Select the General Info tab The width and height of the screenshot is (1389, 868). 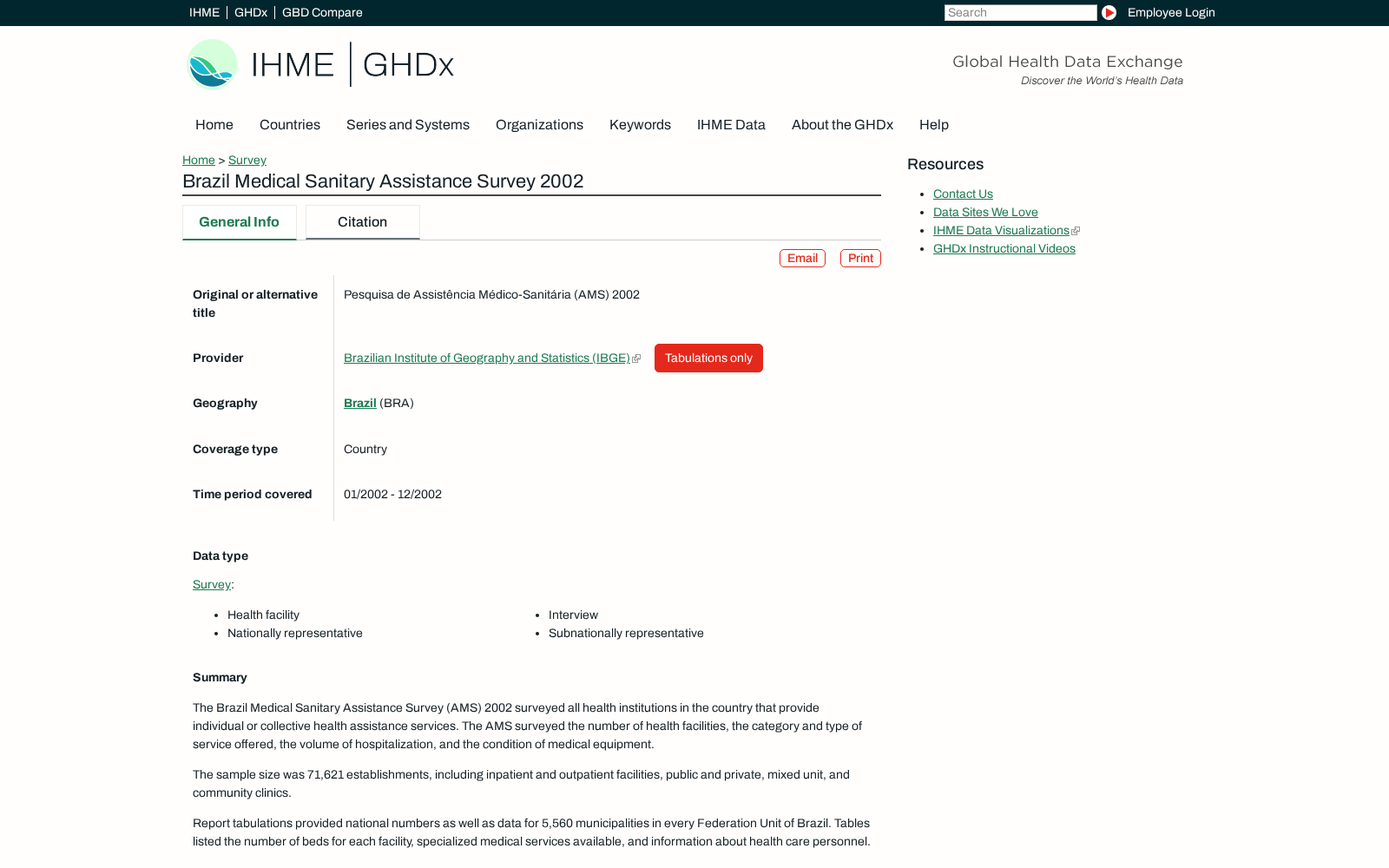[240, 222]
